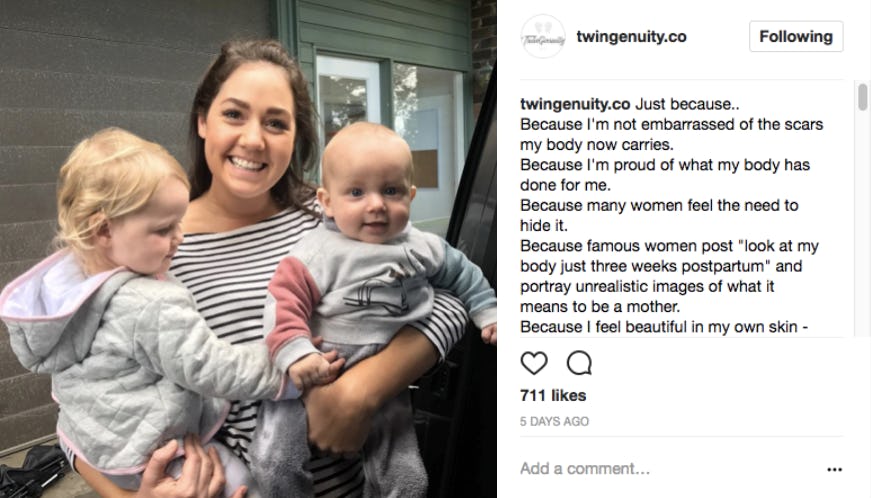This screenshot has height=498, width=871.
Task: Click the comment speech bubble icon
Action: pos(579,363)
